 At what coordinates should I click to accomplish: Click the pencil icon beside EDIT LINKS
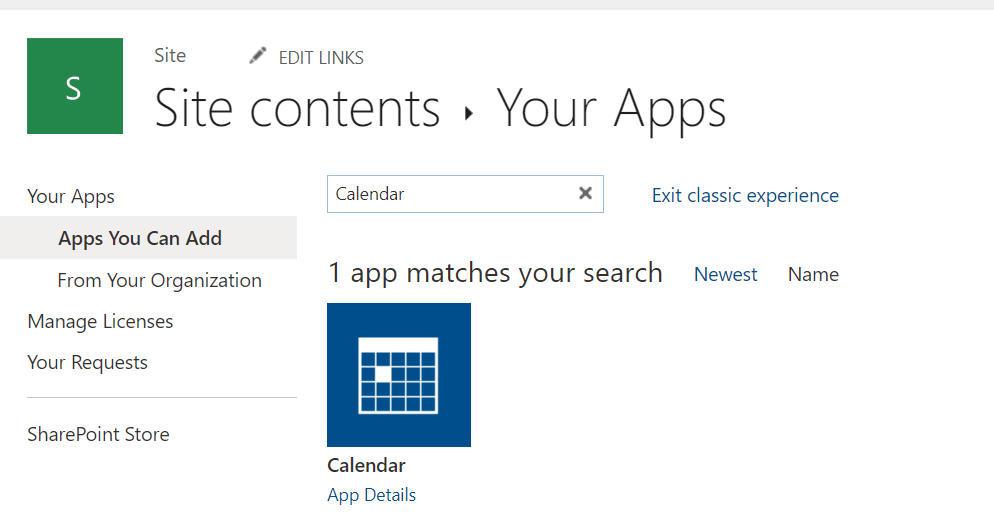click(258, 56)
